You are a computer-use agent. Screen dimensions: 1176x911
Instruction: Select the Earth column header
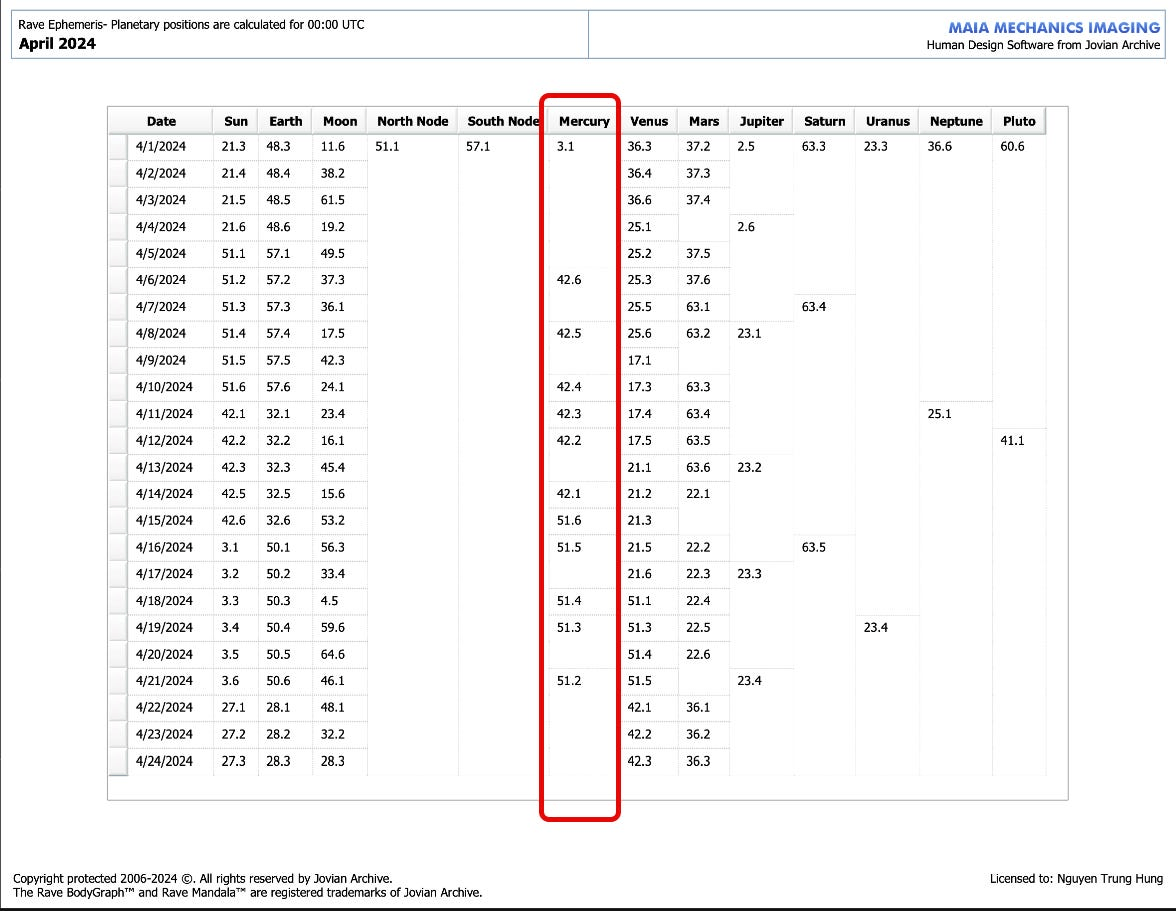286,121
